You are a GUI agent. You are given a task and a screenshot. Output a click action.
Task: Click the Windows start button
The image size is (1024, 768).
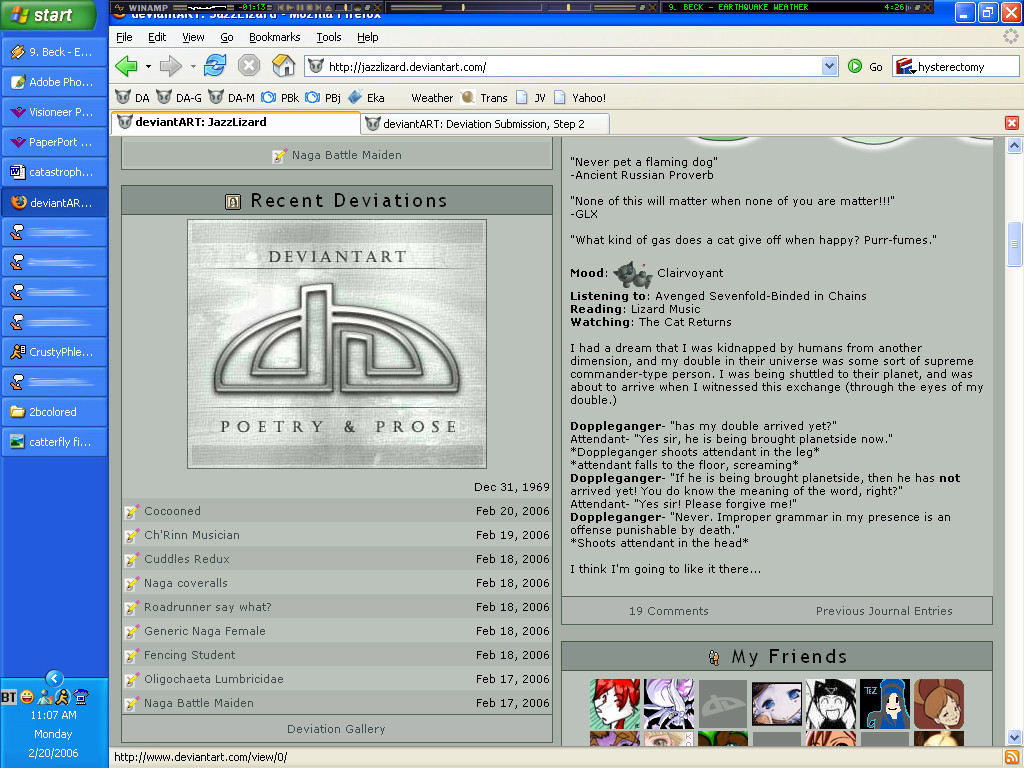48,15
